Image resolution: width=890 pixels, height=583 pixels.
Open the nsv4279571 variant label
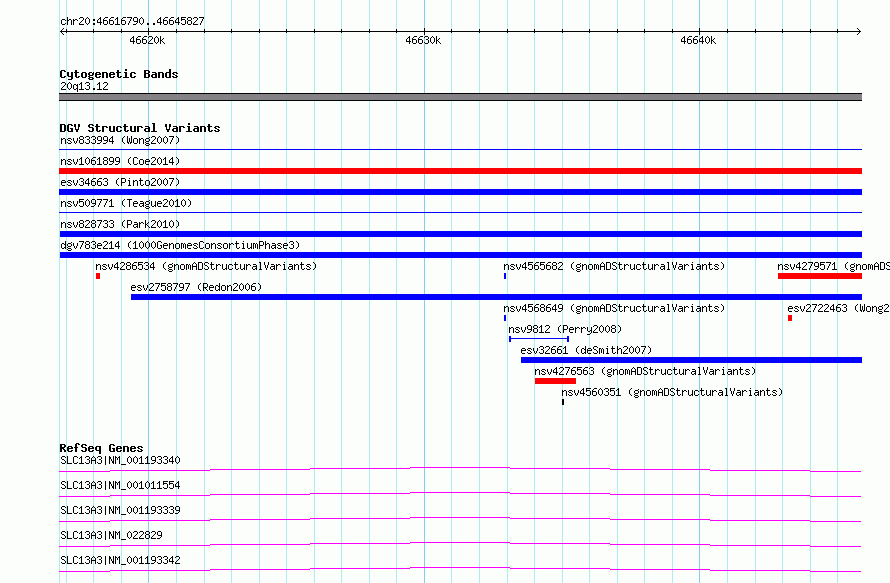(833, 266)
